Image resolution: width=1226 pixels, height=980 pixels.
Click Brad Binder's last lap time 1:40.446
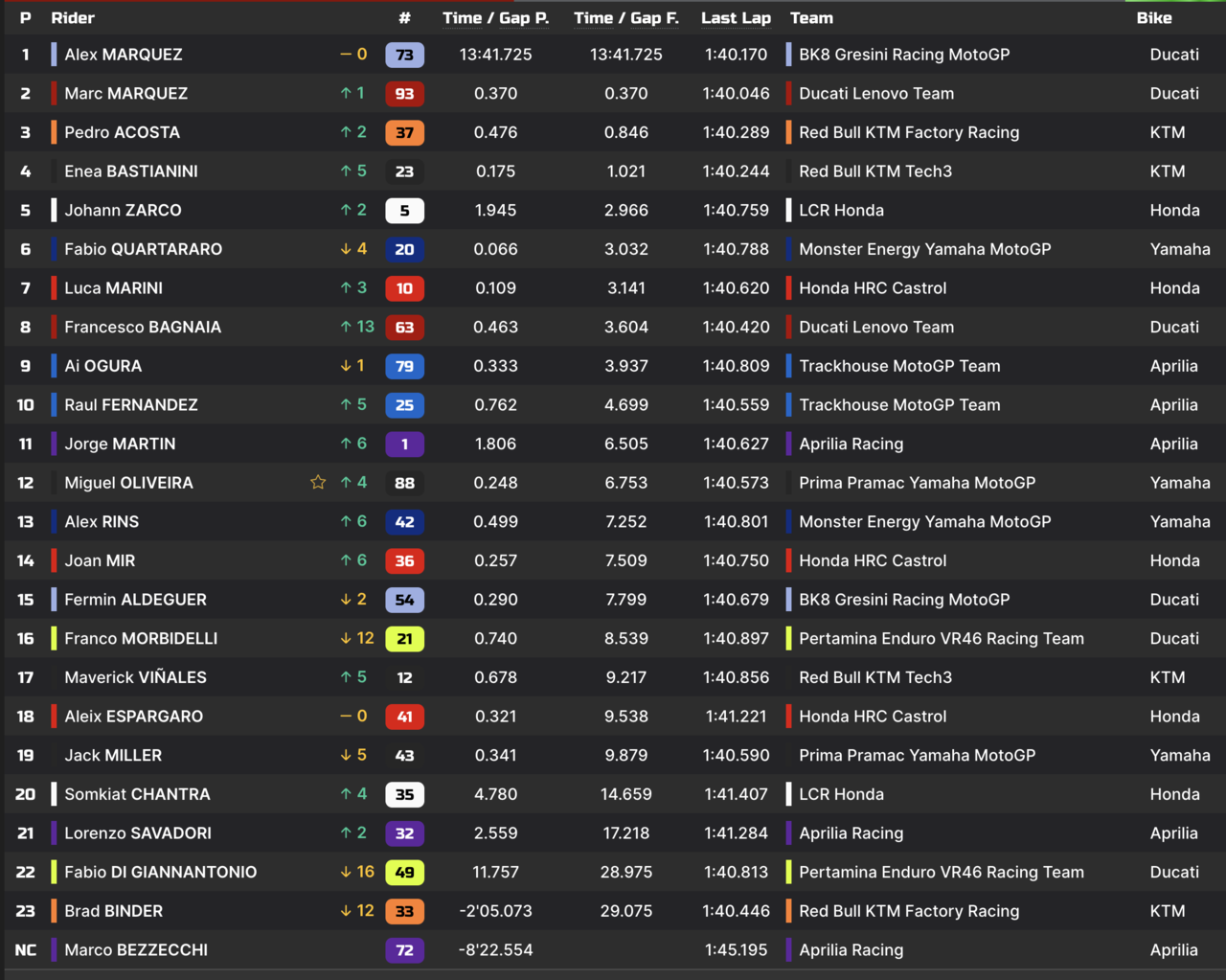736,911
